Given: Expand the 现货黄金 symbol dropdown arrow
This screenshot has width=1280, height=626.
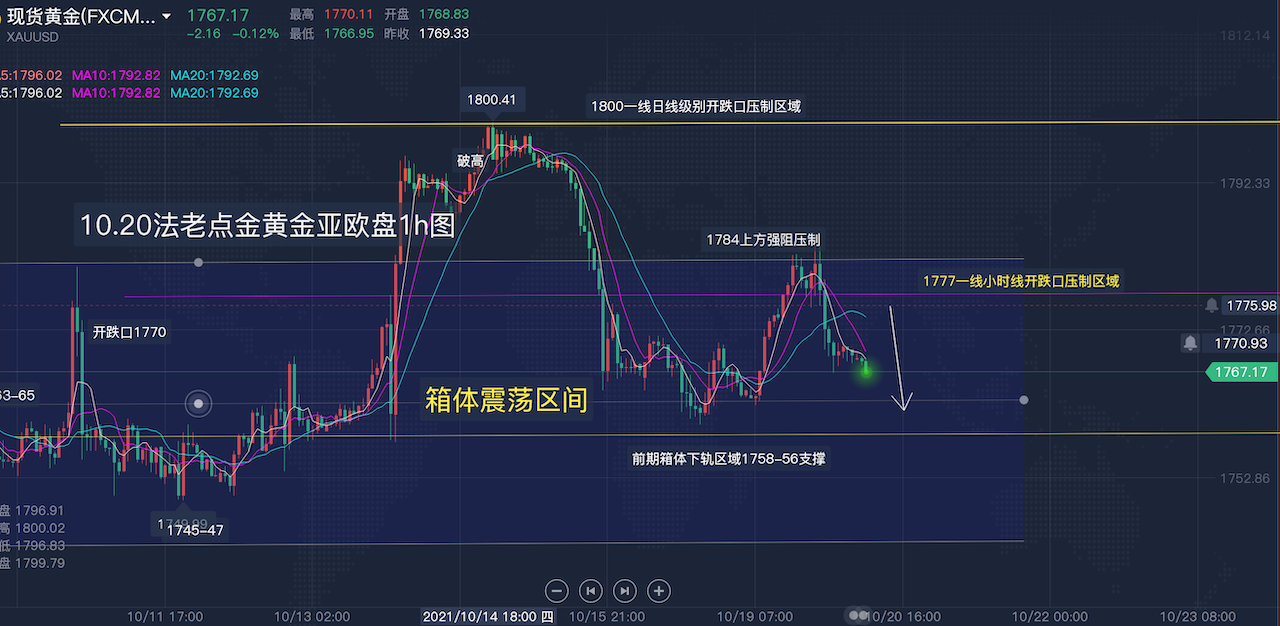Looking at the screenshot, I should [x=166, y=16].
